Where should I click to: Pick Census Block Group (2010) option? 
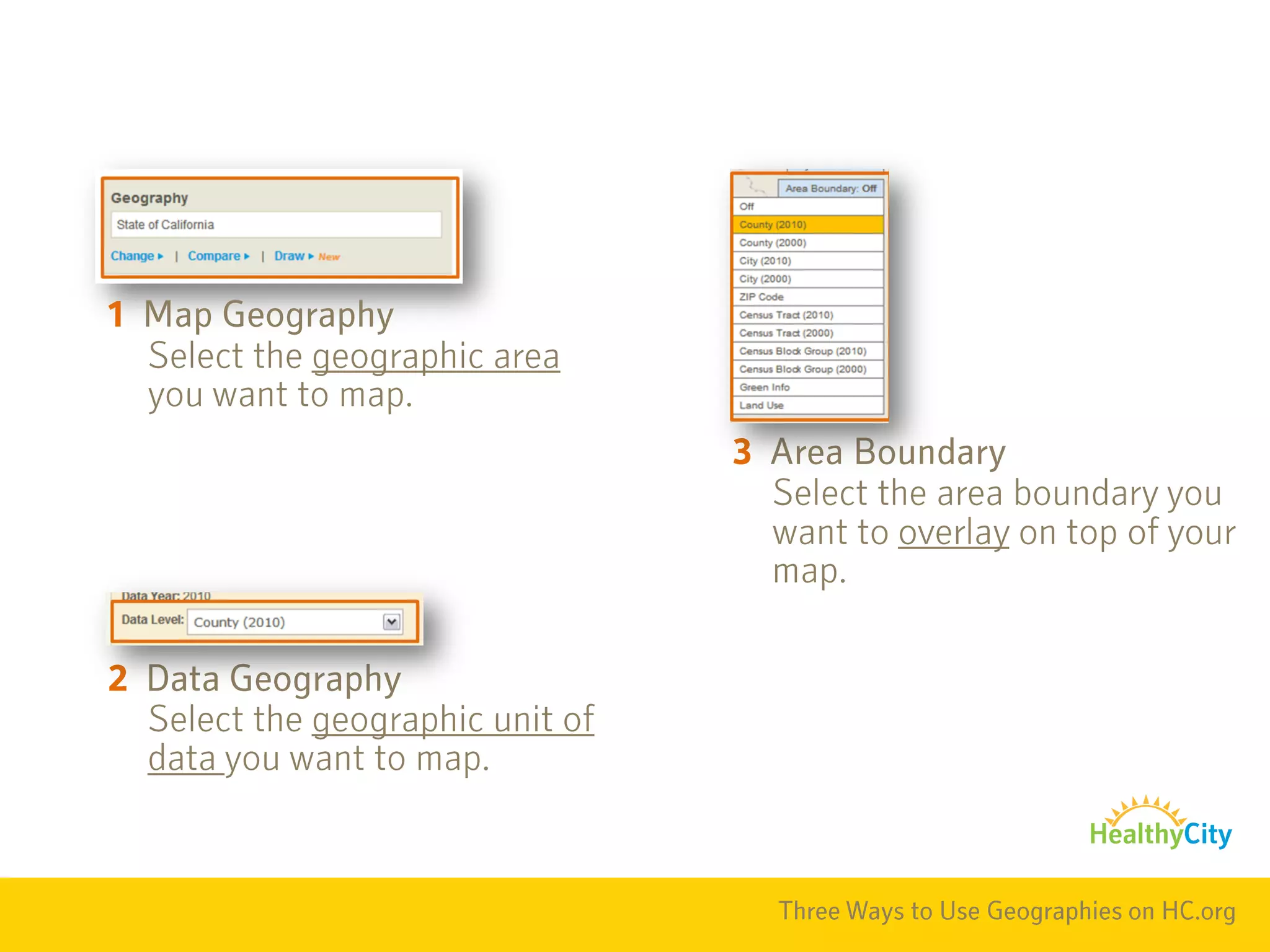[x=807, y=351]
